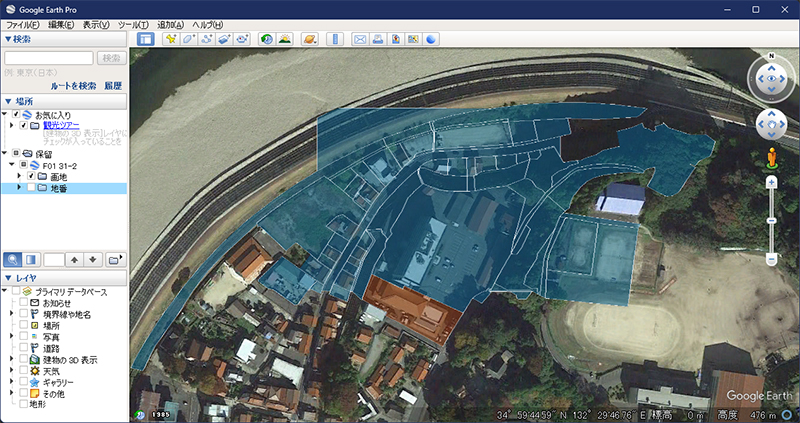Collapse the 場所 panel header
Viewport: 800px width, 423px height.
point(64,102)
